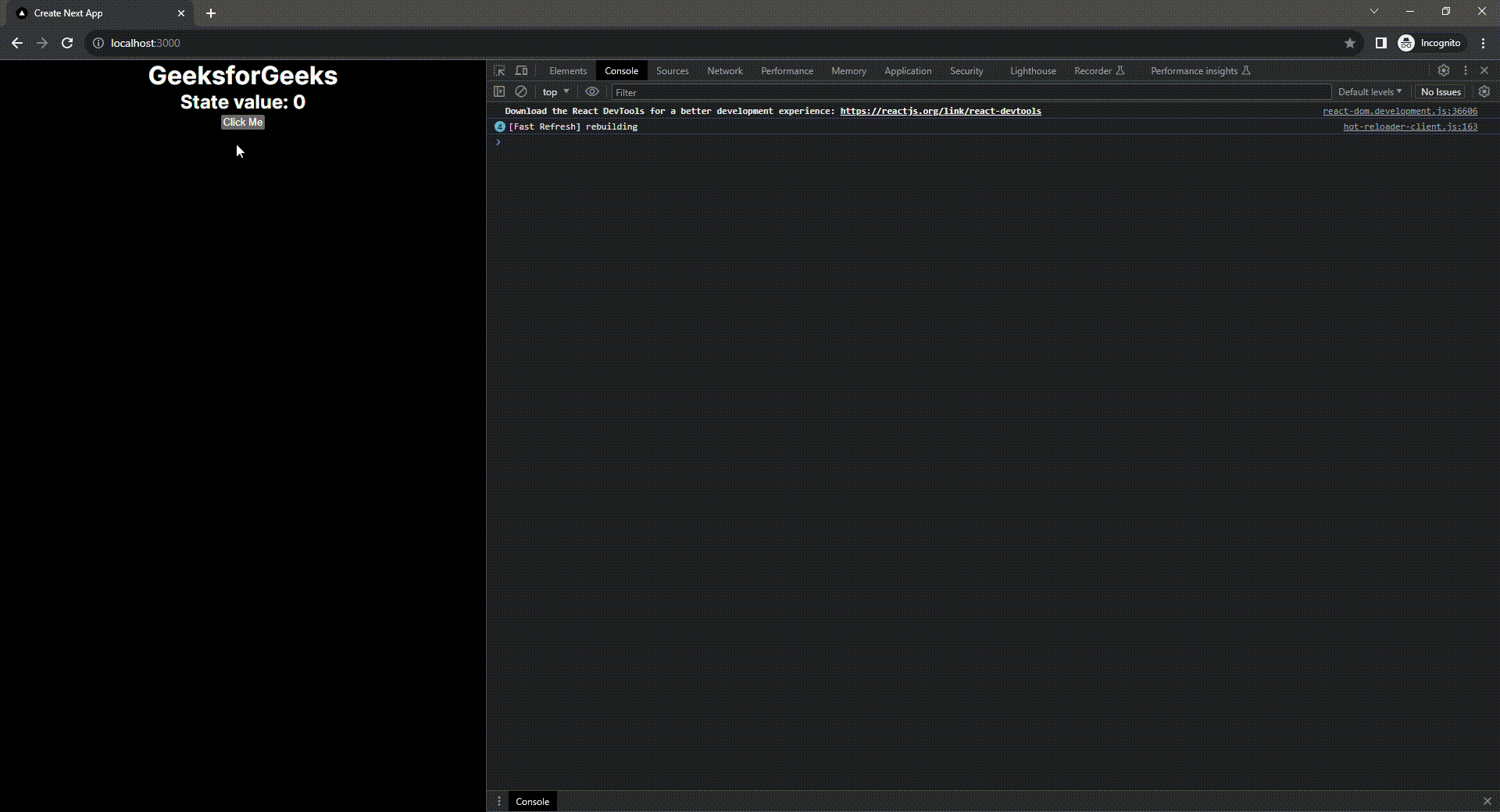Close the DevTools panel
Viewport: 1500px width, 812px height.
pos(1484,70)
